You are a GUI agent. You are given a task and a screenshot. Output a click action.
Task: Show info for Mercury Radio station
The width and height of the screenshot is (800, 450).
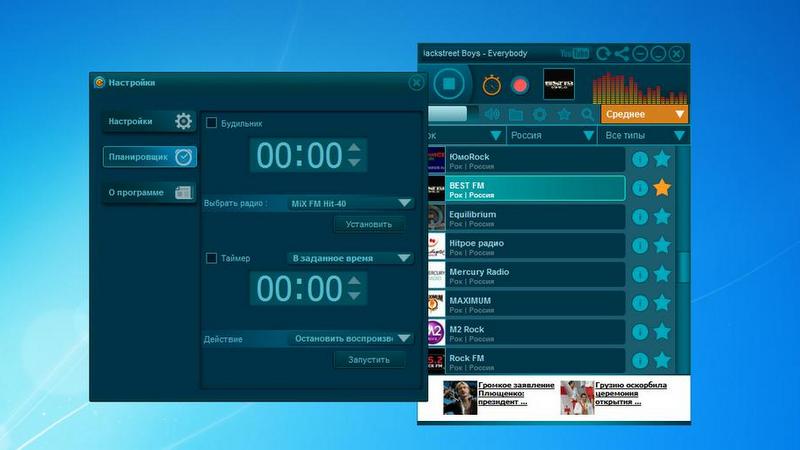point(640,274)
